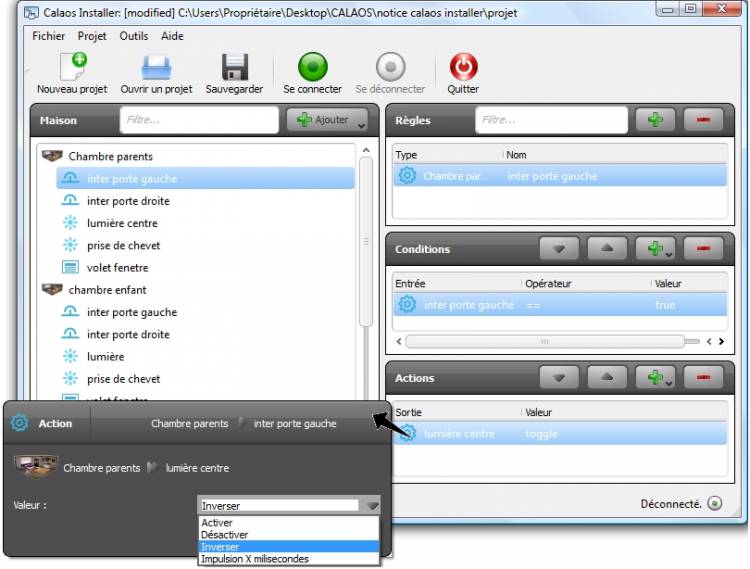Click Chambre parents room icon in tree
This screenshot has height=569, width=750.
click(52, 155)
